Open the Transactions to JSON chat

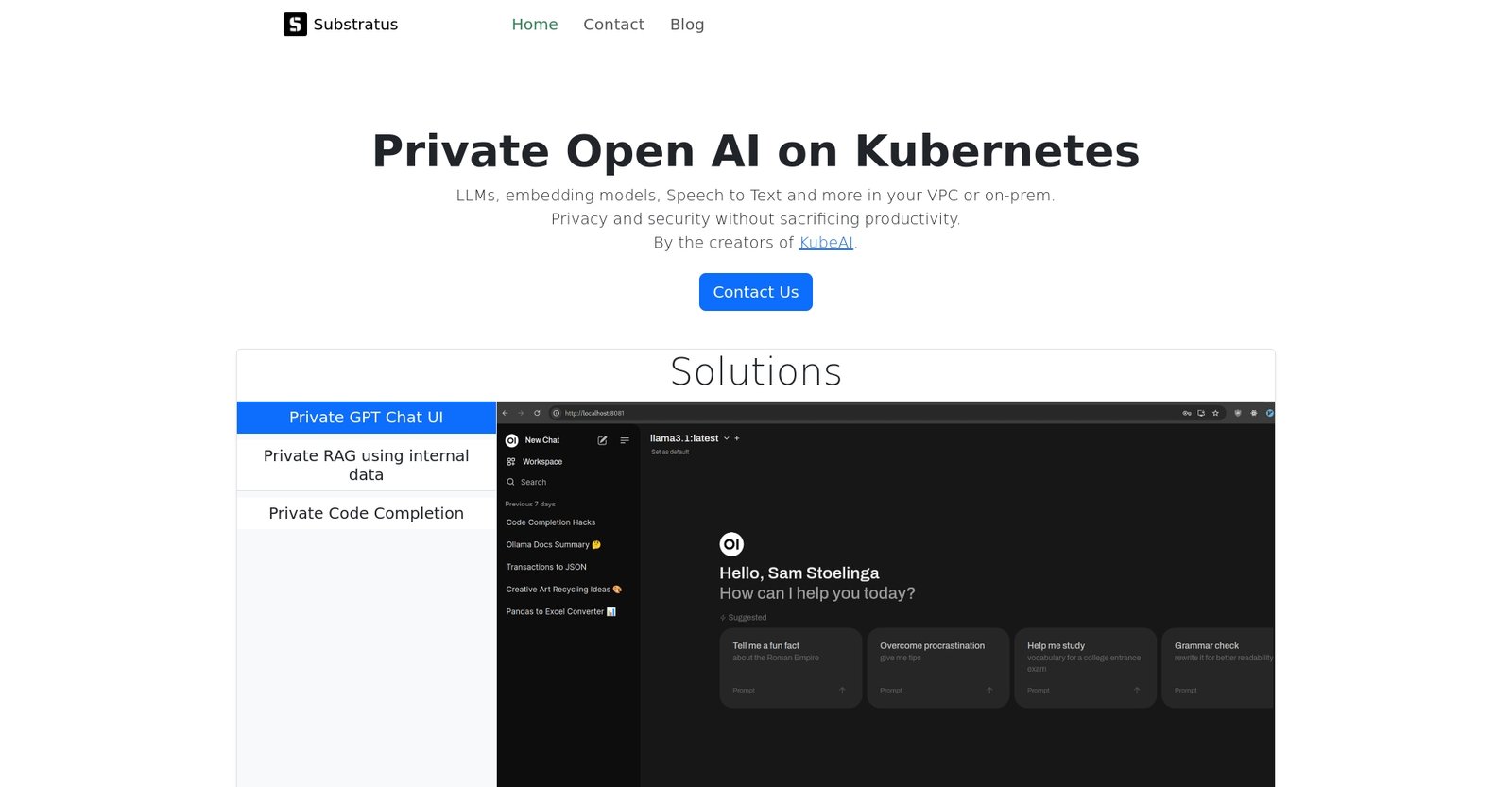point(546,567)
